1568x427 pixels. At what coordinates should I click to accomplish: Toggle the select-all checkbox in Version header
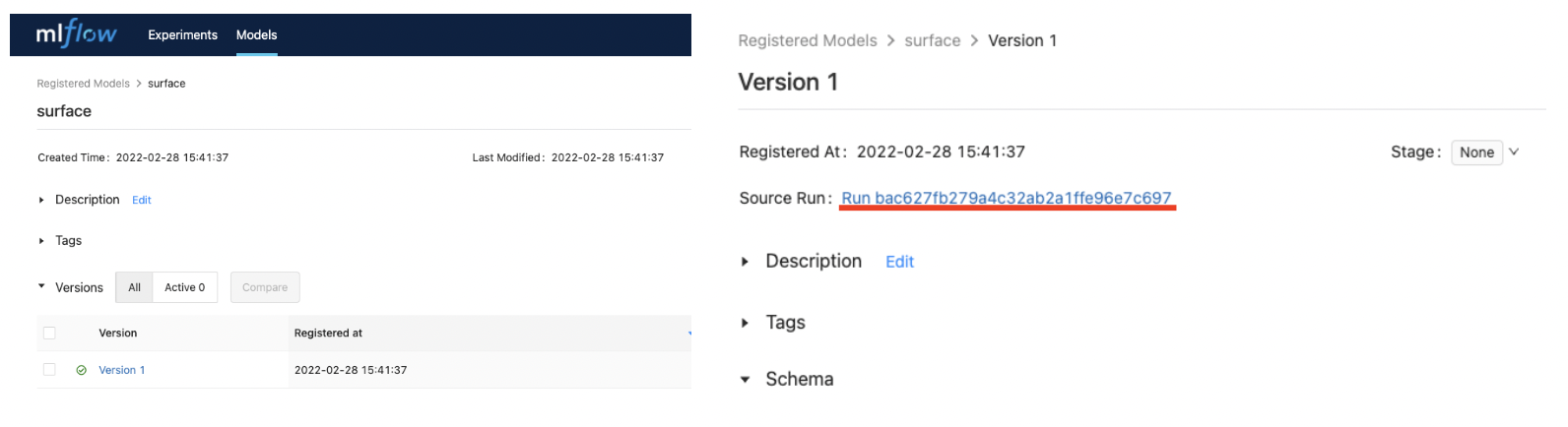click(49, 334)
